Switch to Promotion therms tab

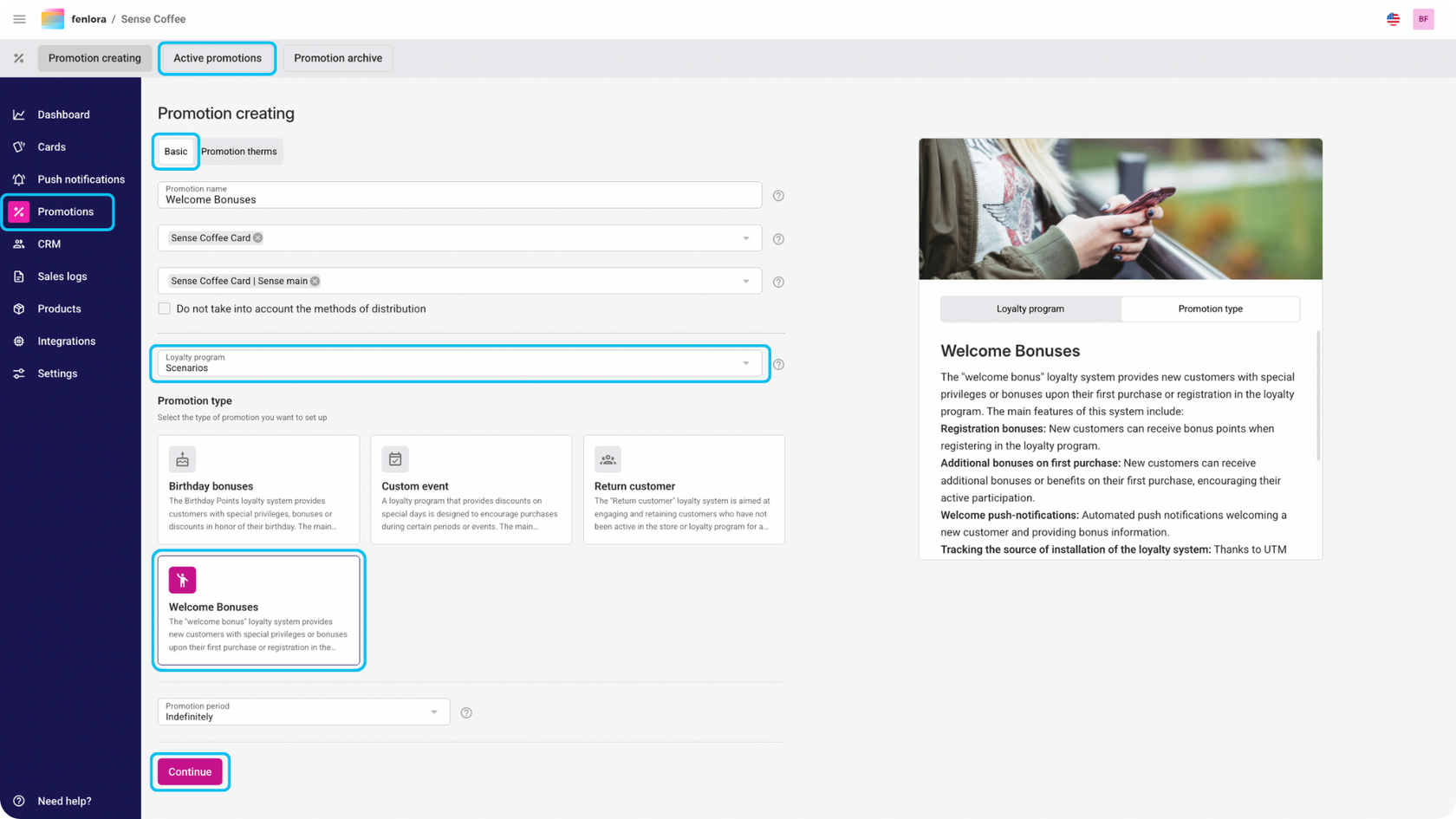coord(239,152)
